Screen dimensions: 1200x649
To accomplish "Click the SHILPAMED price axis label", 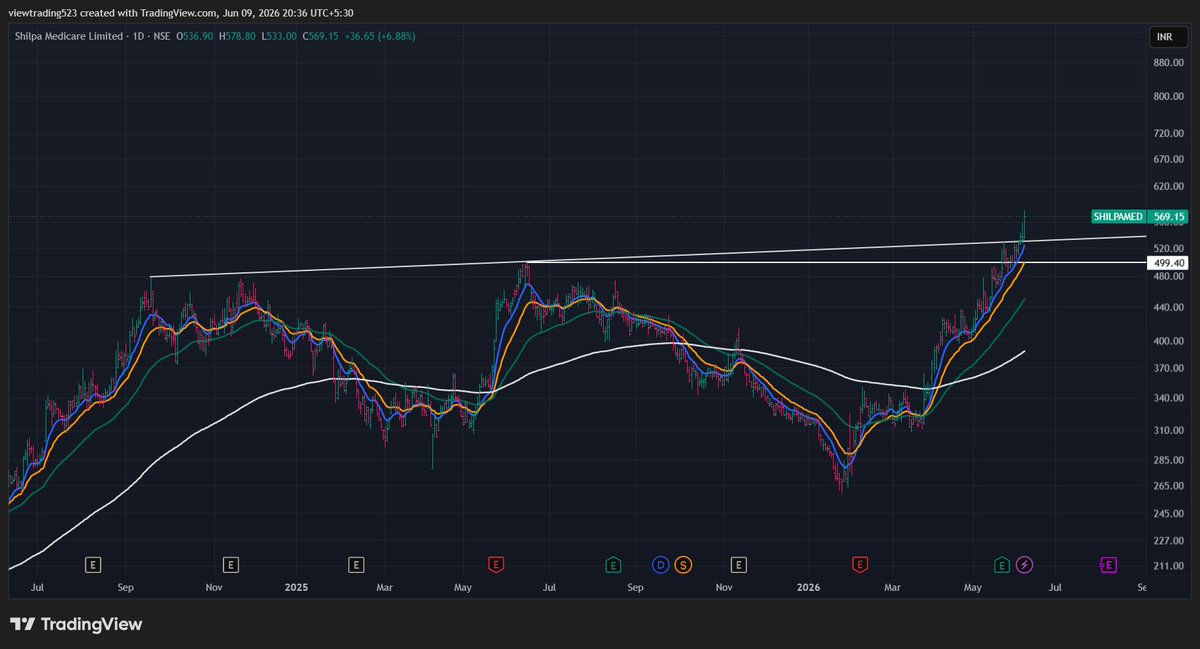I will coord(1119,216).
